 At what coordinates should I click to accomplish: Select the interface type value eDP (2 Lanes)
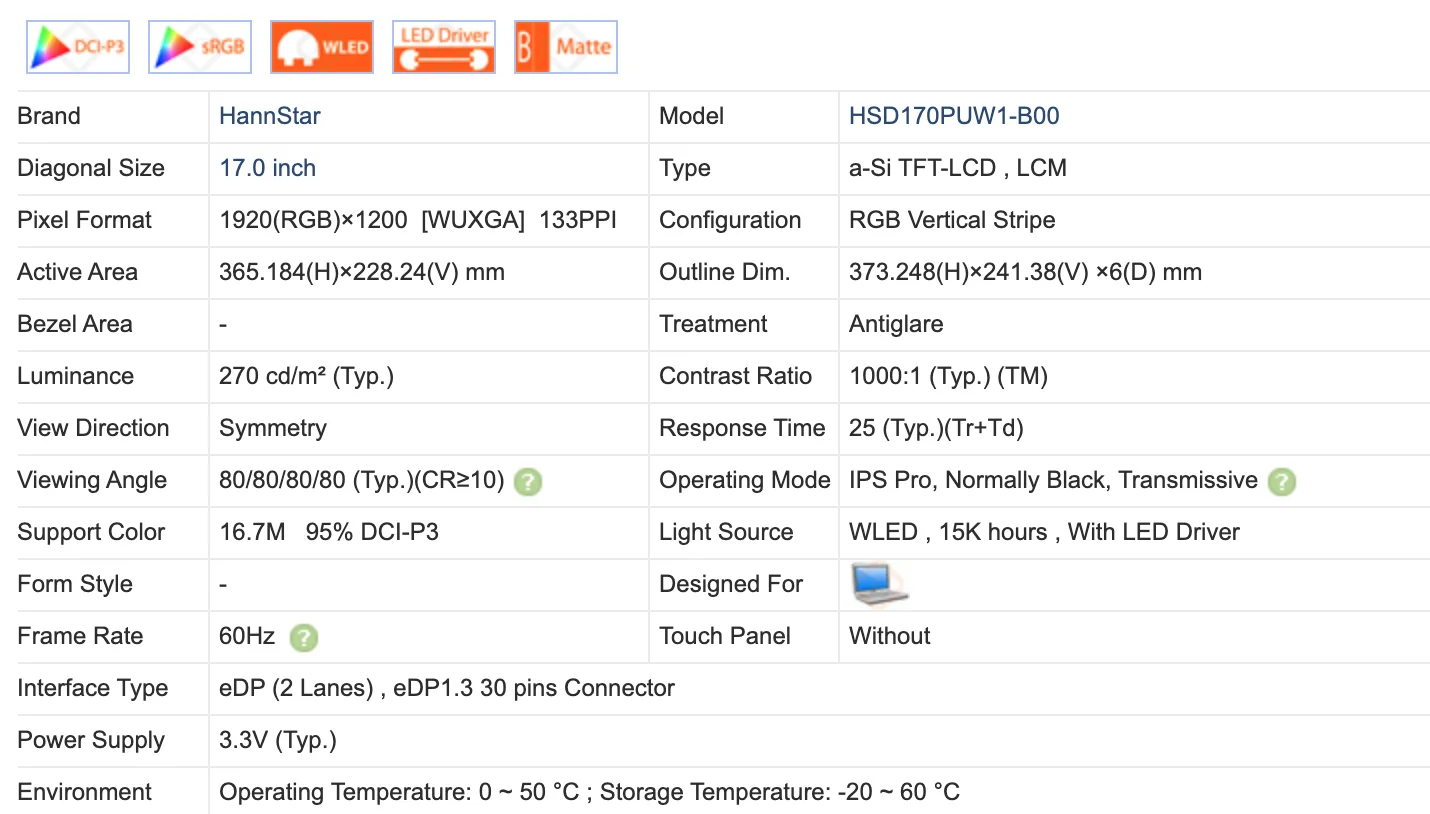(x=296, y=688)
